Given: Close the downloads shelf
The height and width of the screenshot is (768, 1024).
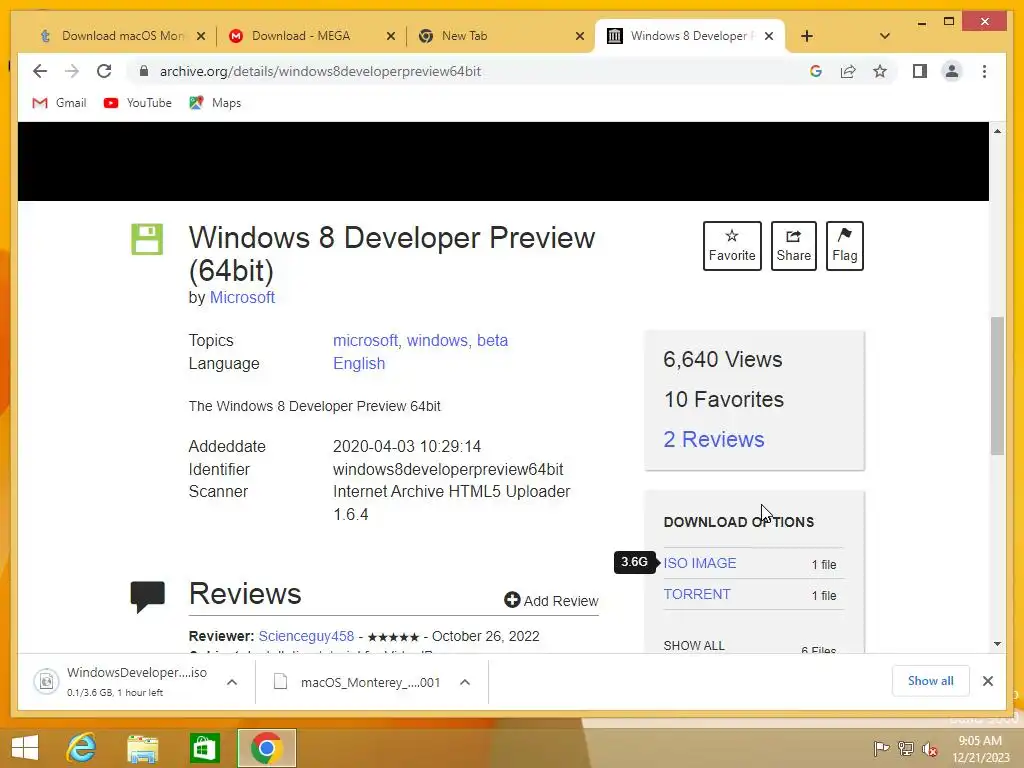Looking at the screenshot, I should 987,681.
